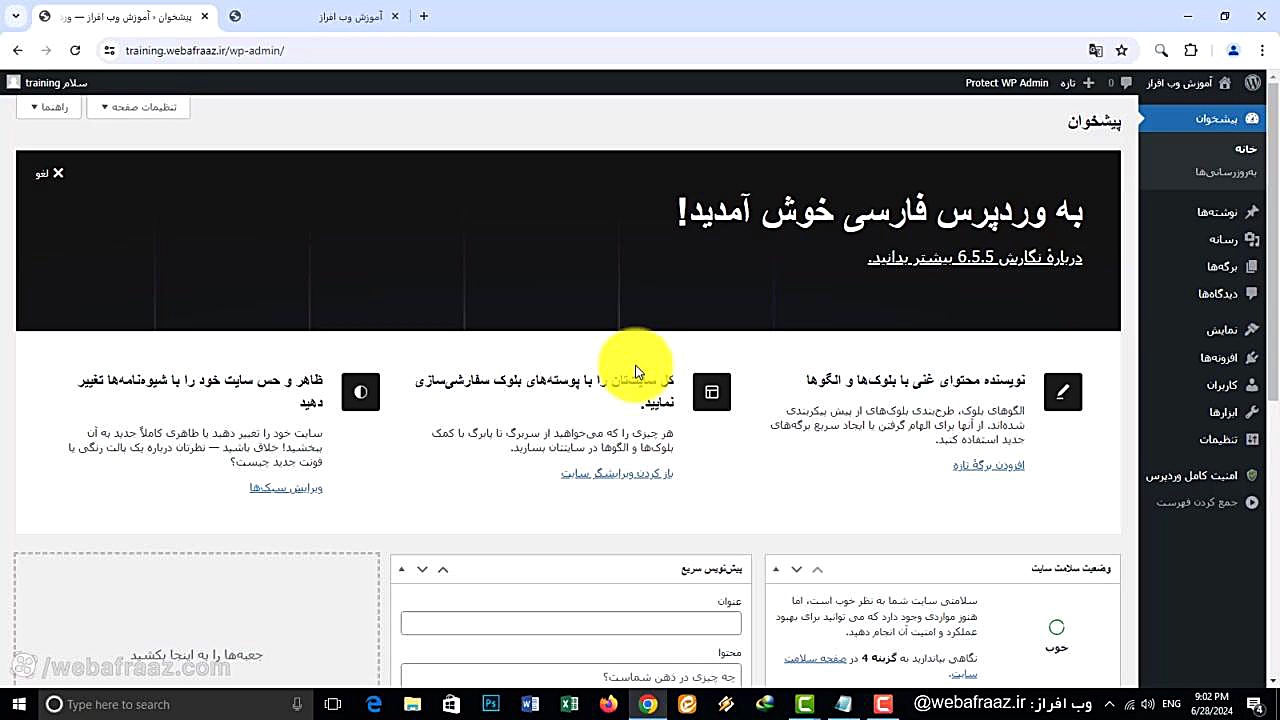This screenshot has width=1280, height=720.
Task: Click the browser back arrow
Action: pos(17,50)
